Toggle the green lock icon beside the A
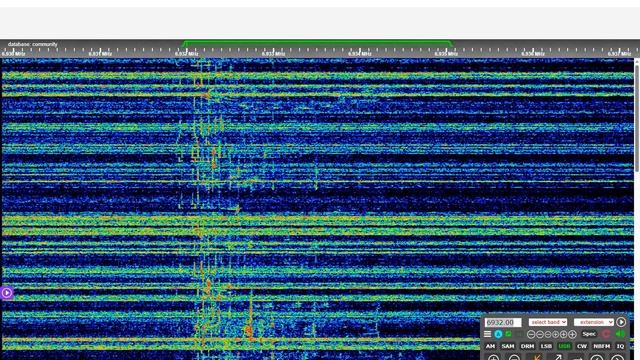640x360 pixels. [508, 333]
